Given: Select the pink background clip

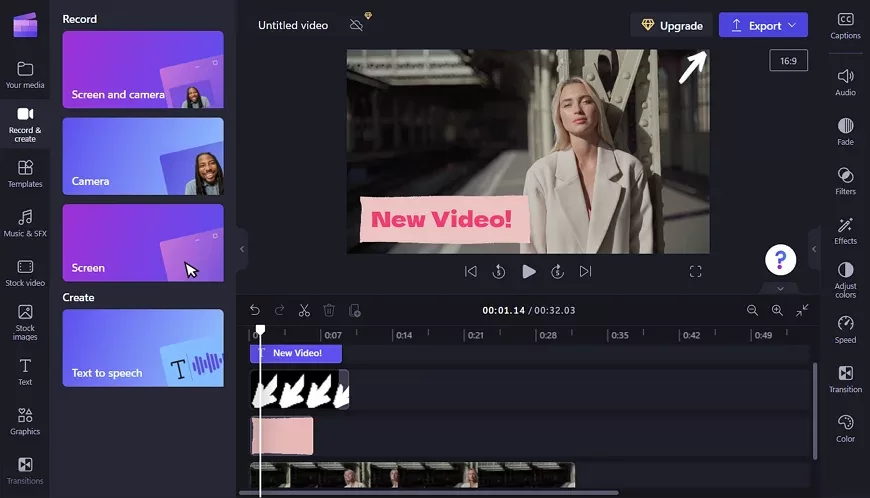Looking at the screenshot, I should pyautogui.click(x=282, y=436).
